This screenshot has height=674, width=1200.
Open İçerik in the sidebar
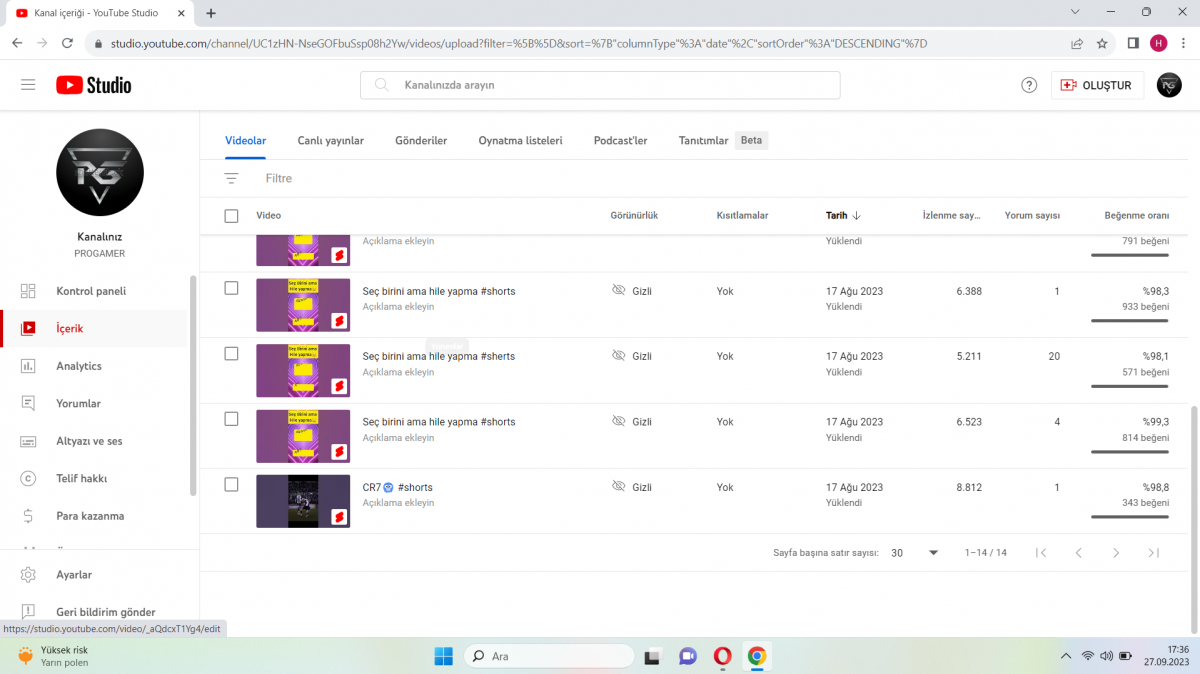click(93, 328)
